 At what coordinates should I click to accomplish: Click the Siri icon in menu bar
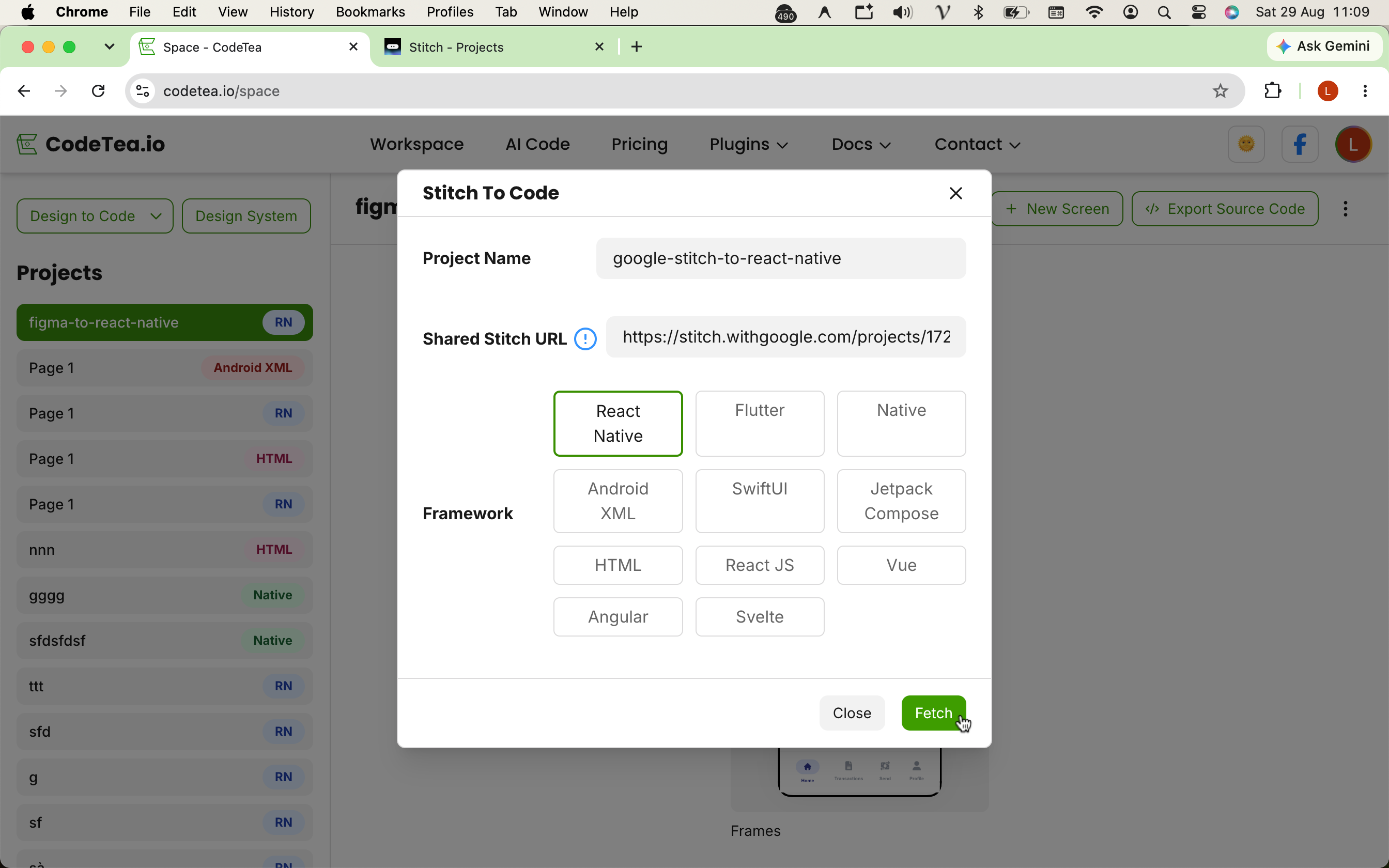(x=1232, y=12)
